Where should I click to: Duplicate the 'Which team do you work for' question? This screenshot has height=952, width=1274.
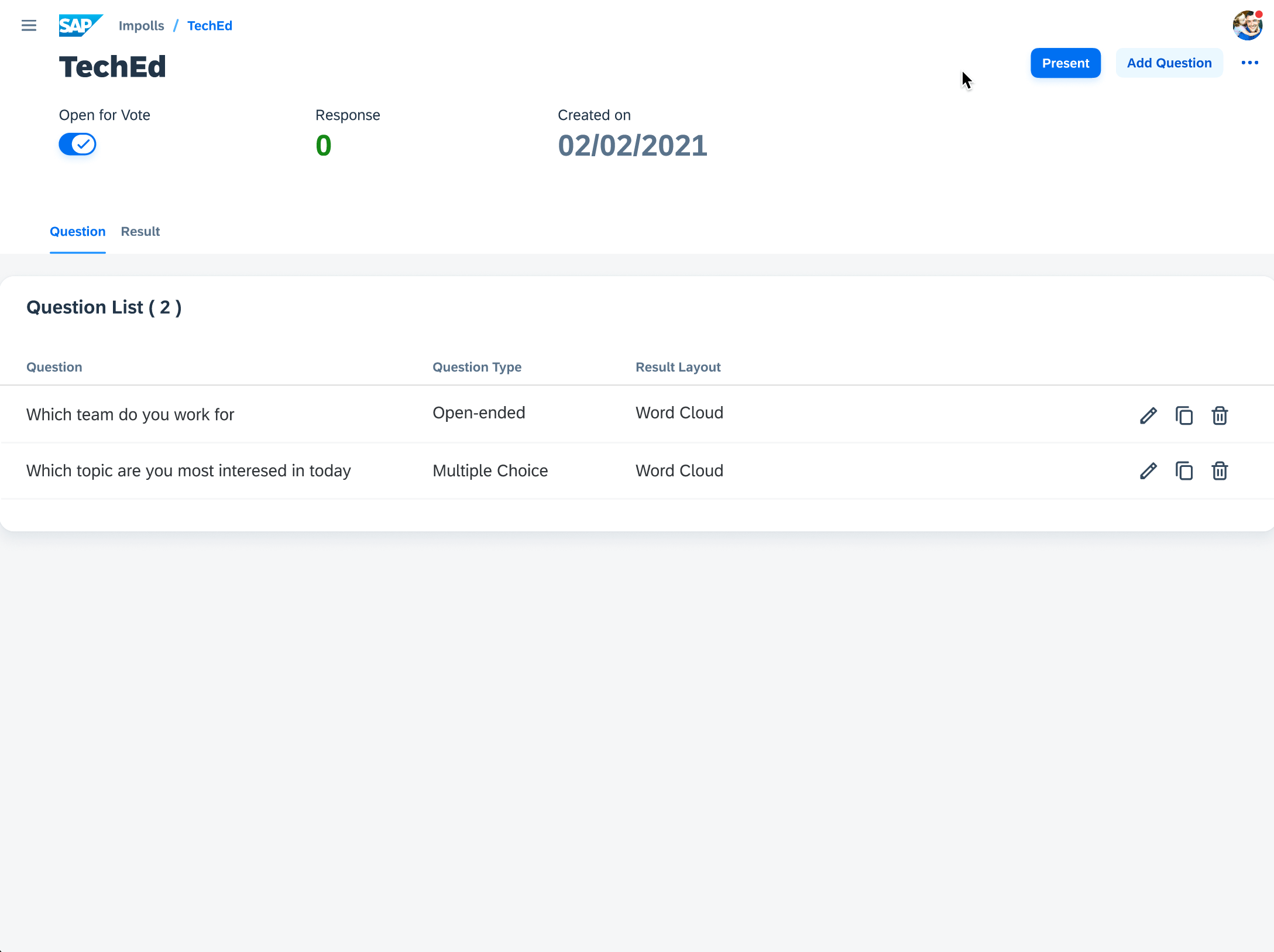coord(1184,415)
